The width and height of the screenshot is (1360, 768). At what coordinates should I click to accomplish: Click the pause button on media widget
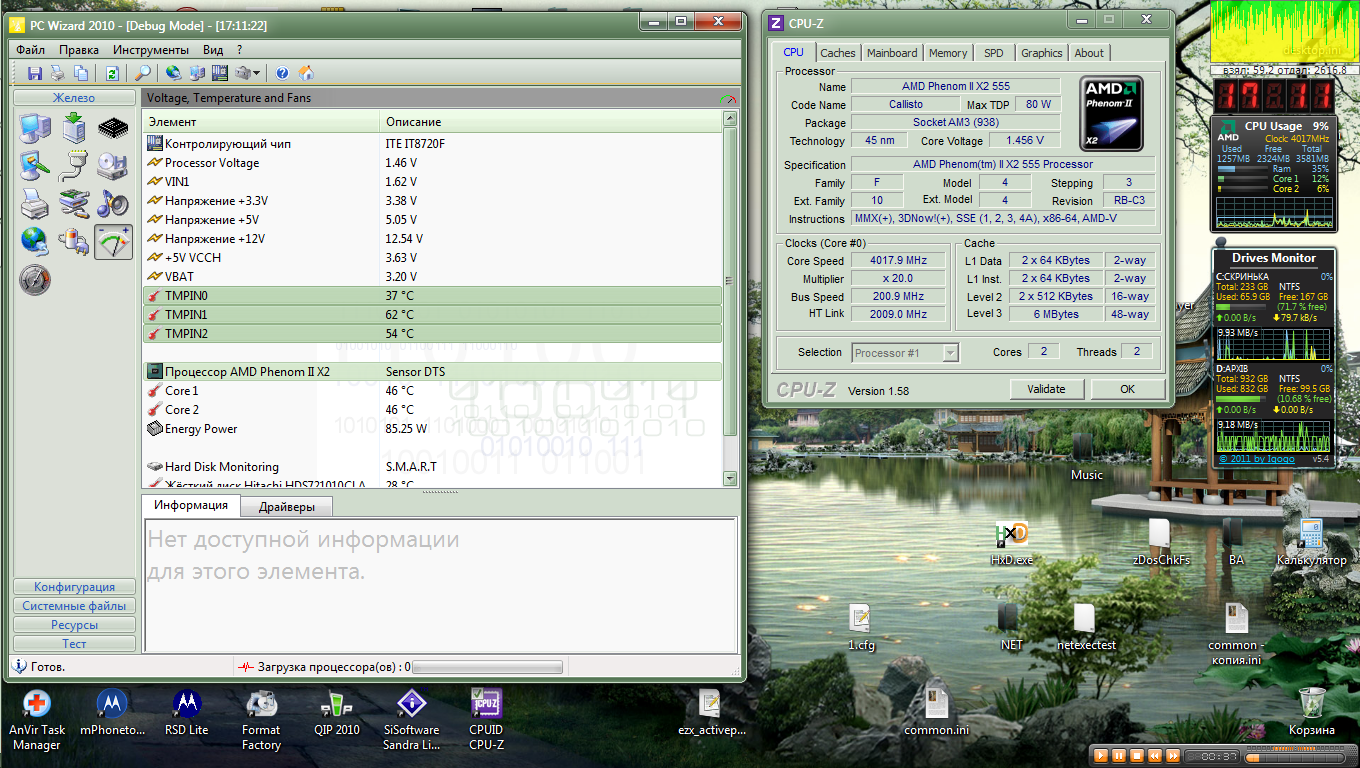pos(1119,755)
